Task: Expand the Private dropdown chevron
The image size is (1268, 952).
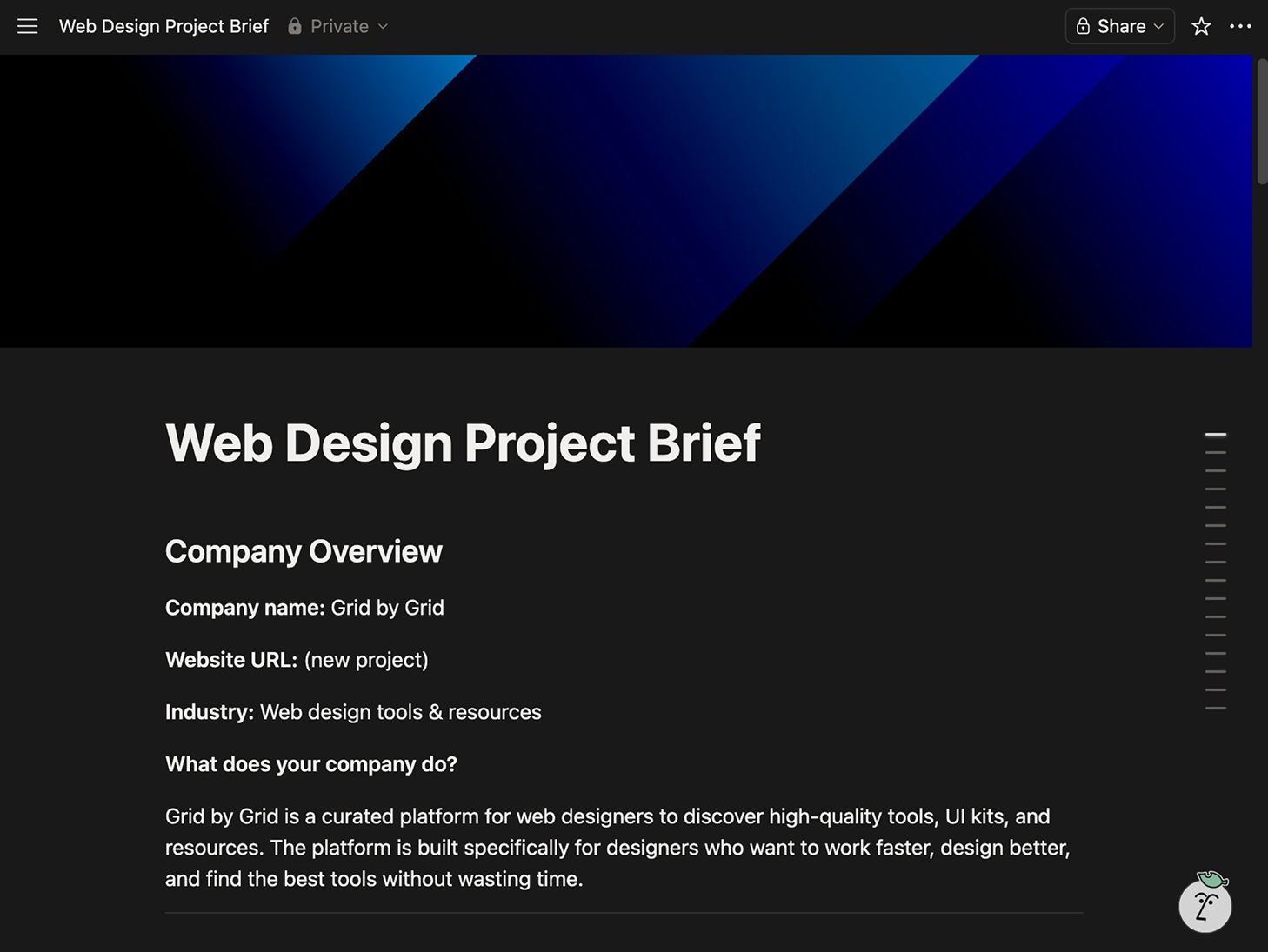Action: coord(382,26)
